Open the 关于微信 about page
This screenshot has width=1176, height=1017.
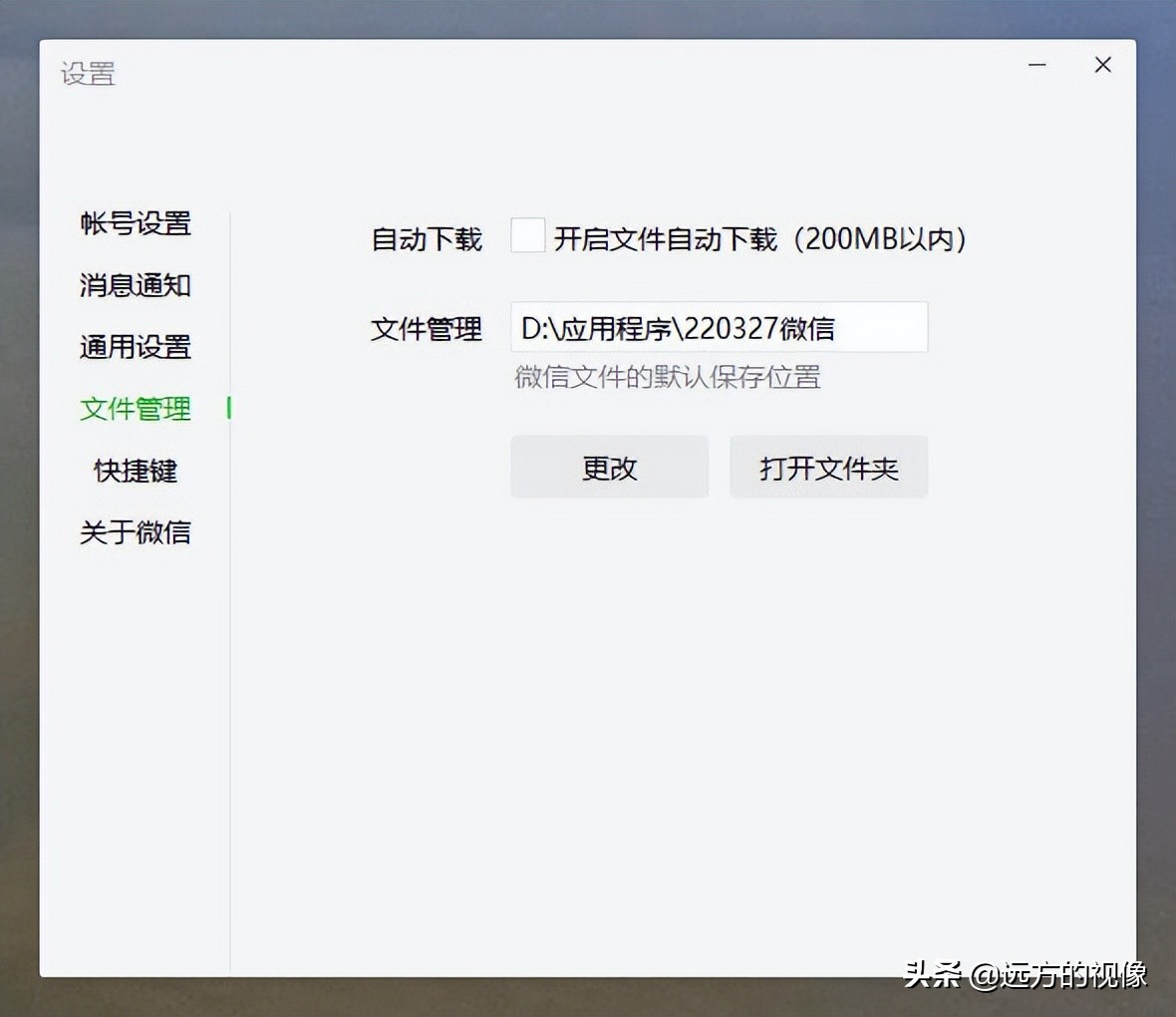click(x=135, y=532)
